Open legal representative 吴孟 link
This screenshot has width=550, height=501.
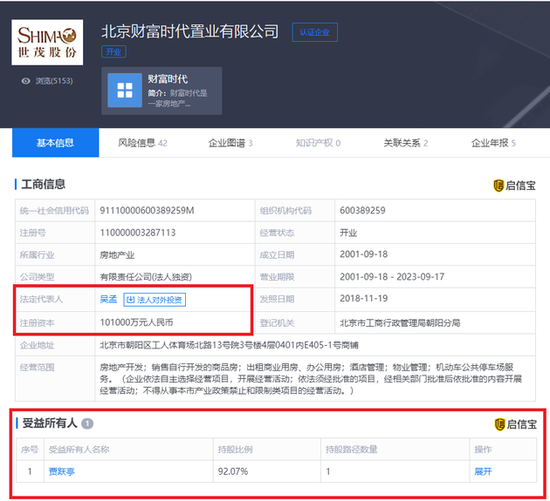click(108, 299)
